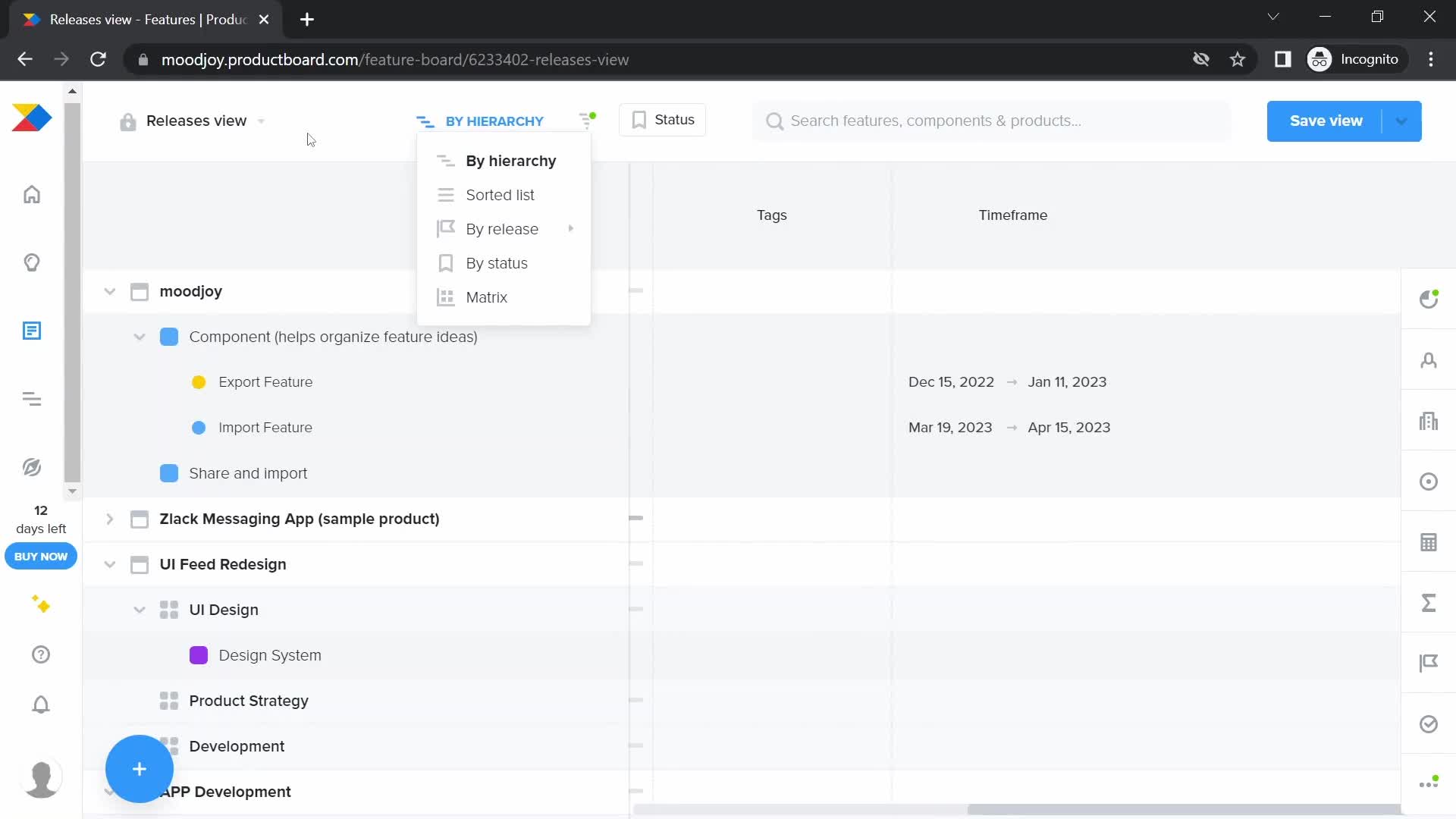The width and height of the screenshot is (1456, 819).
Task: Open the tasks checkmark column icon
Action: pyautogui.click(x=1429, y=724)
